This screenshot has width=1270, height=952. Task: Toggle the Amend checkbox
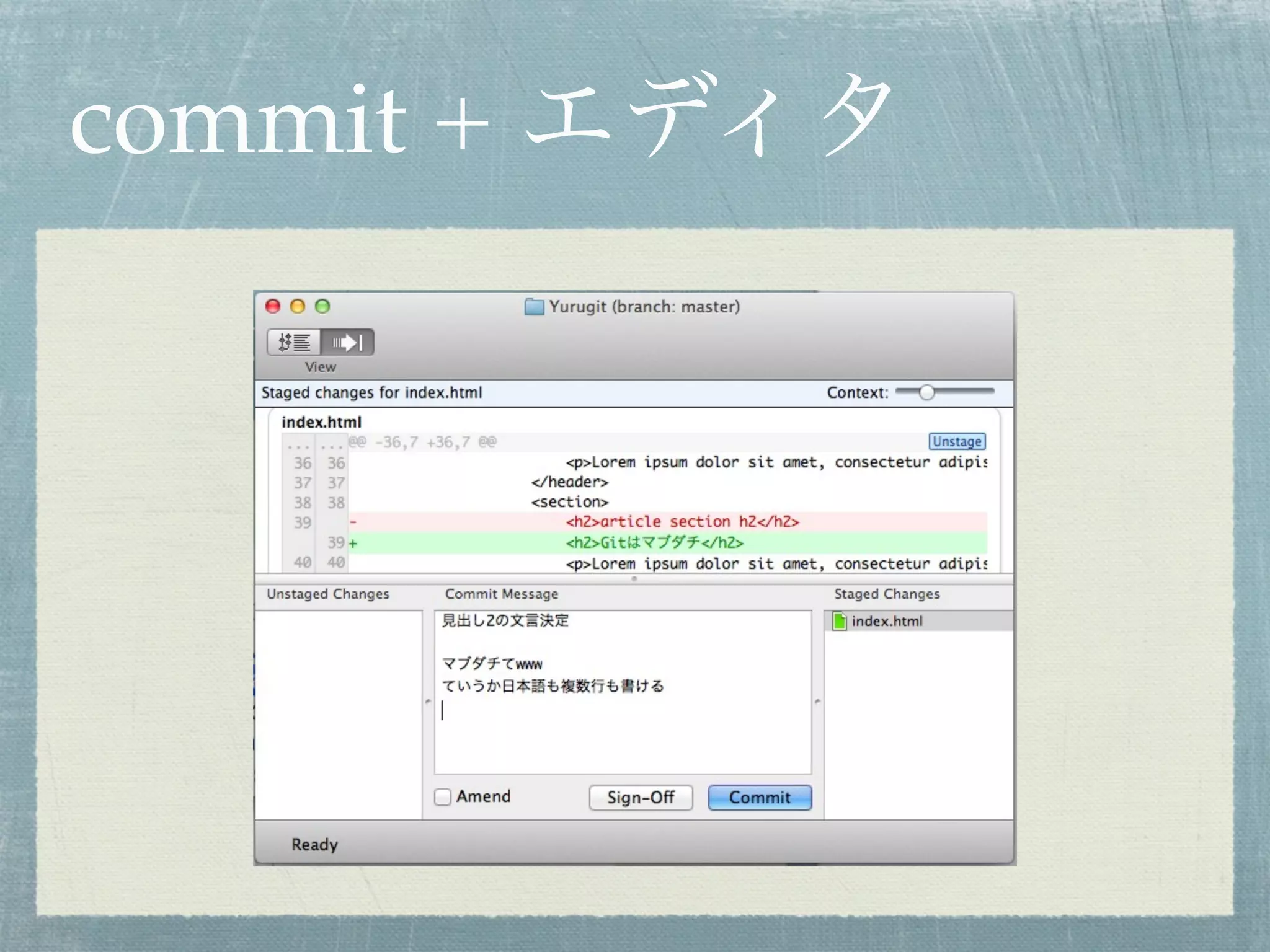pyautogui.click(x=442, y=796)
